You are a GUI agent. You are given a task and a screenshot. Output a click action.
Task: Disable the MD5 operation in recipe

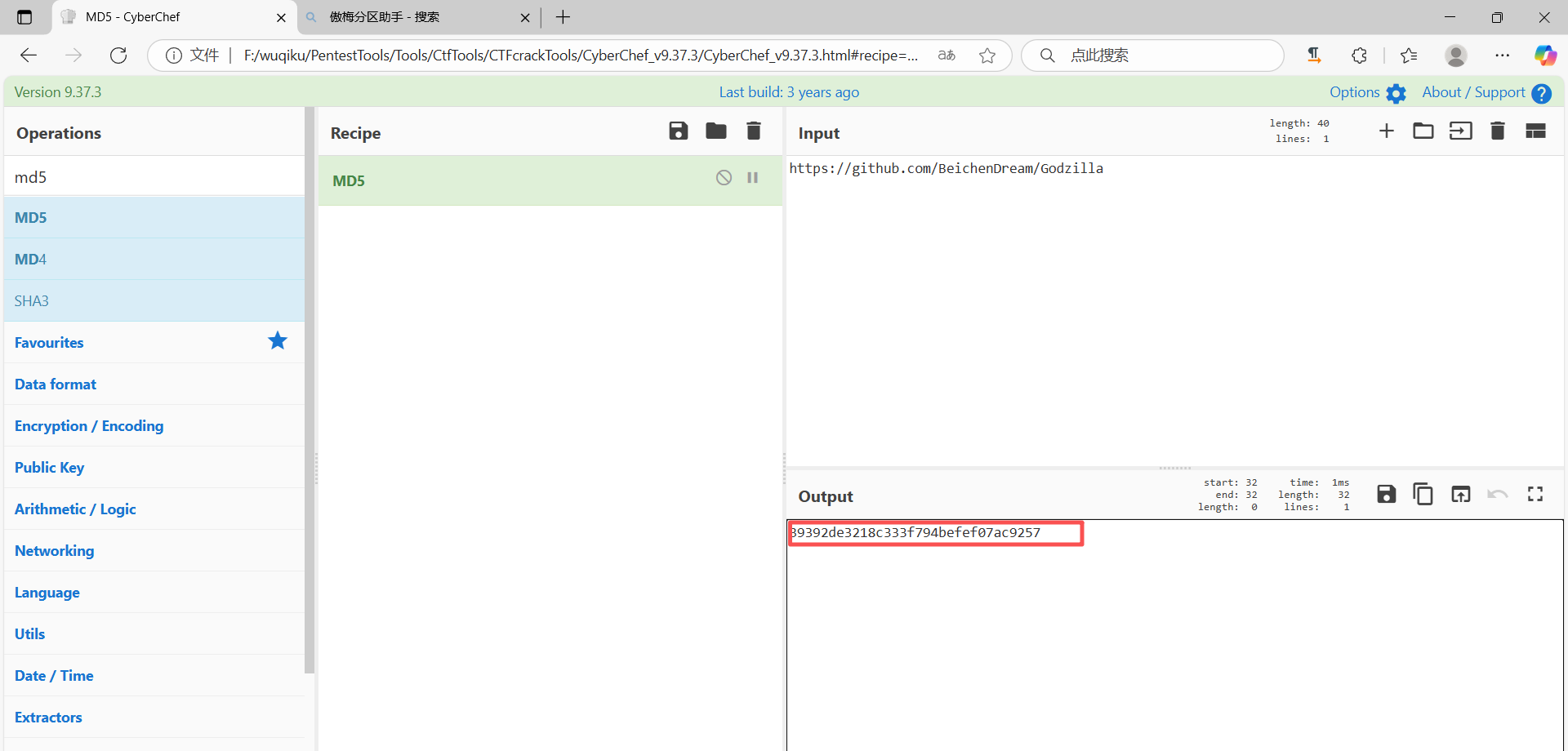pos(724,178)
